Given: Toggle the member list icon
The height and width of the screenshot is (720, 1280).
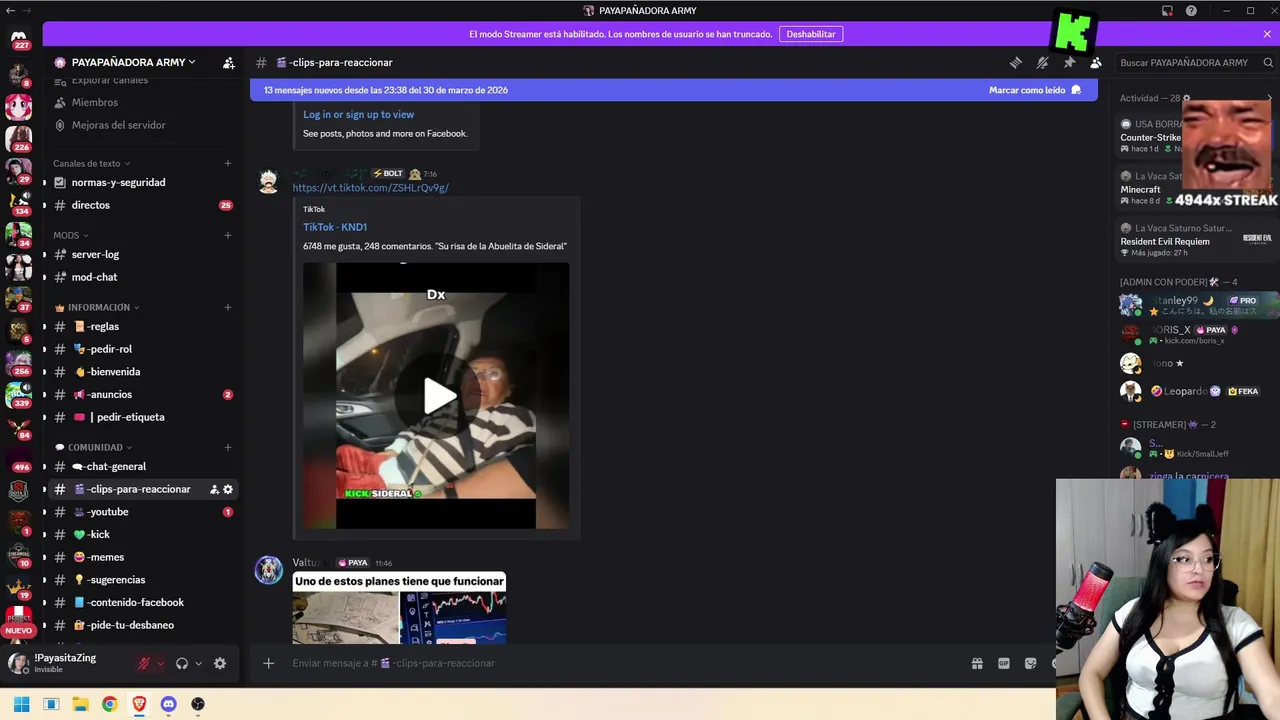Looking at the screenshot, I should click(1096, 62).
